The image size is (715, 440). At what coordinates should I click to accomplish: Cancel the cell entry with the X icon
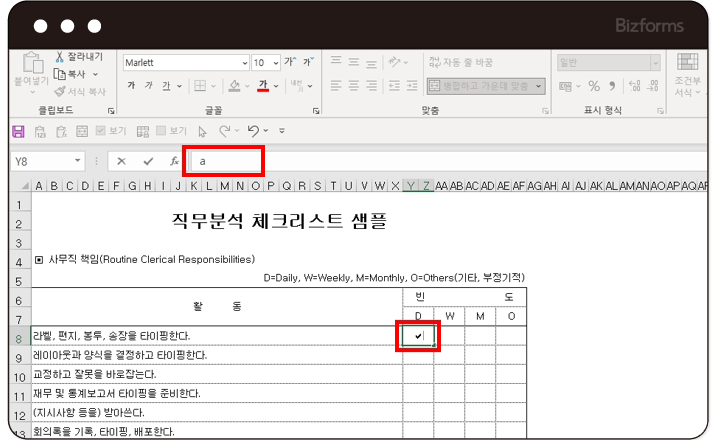[121, 161]
